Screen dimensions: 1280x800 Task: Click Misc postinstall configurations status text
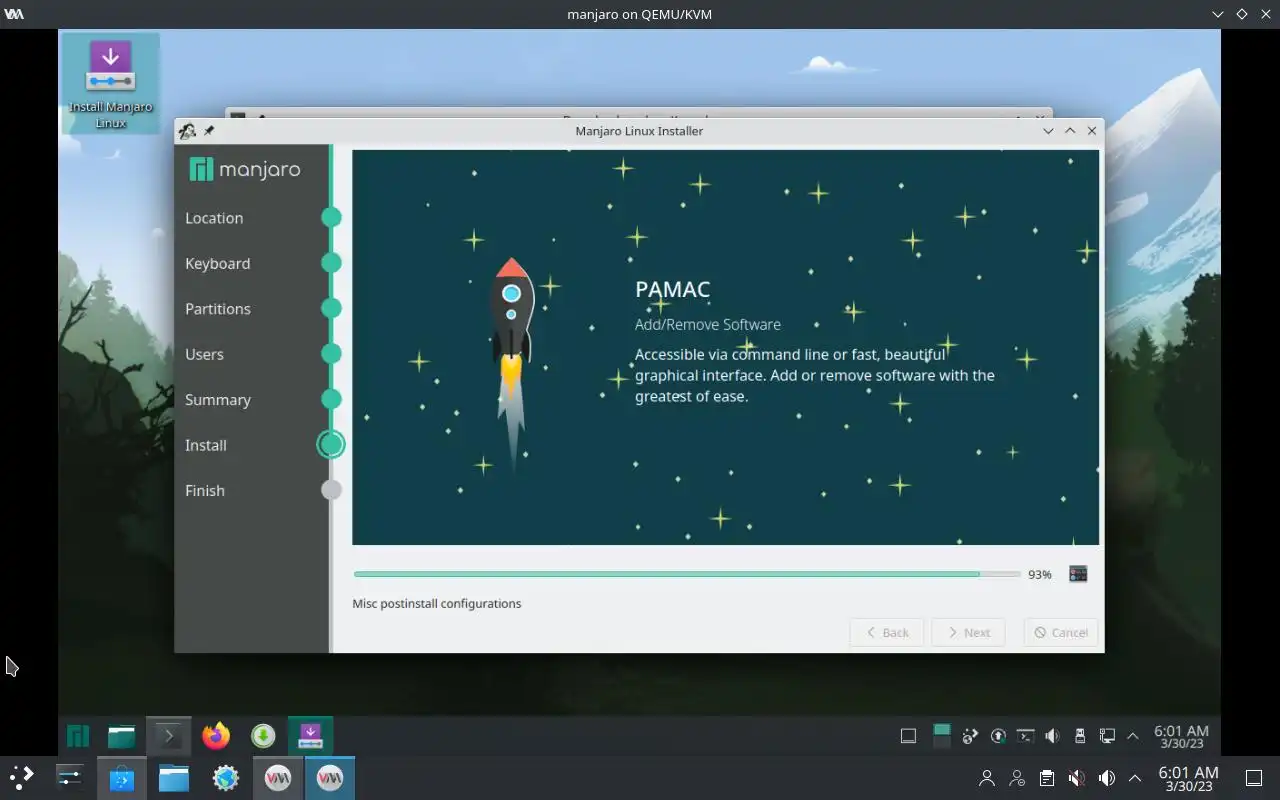[436, 604]
